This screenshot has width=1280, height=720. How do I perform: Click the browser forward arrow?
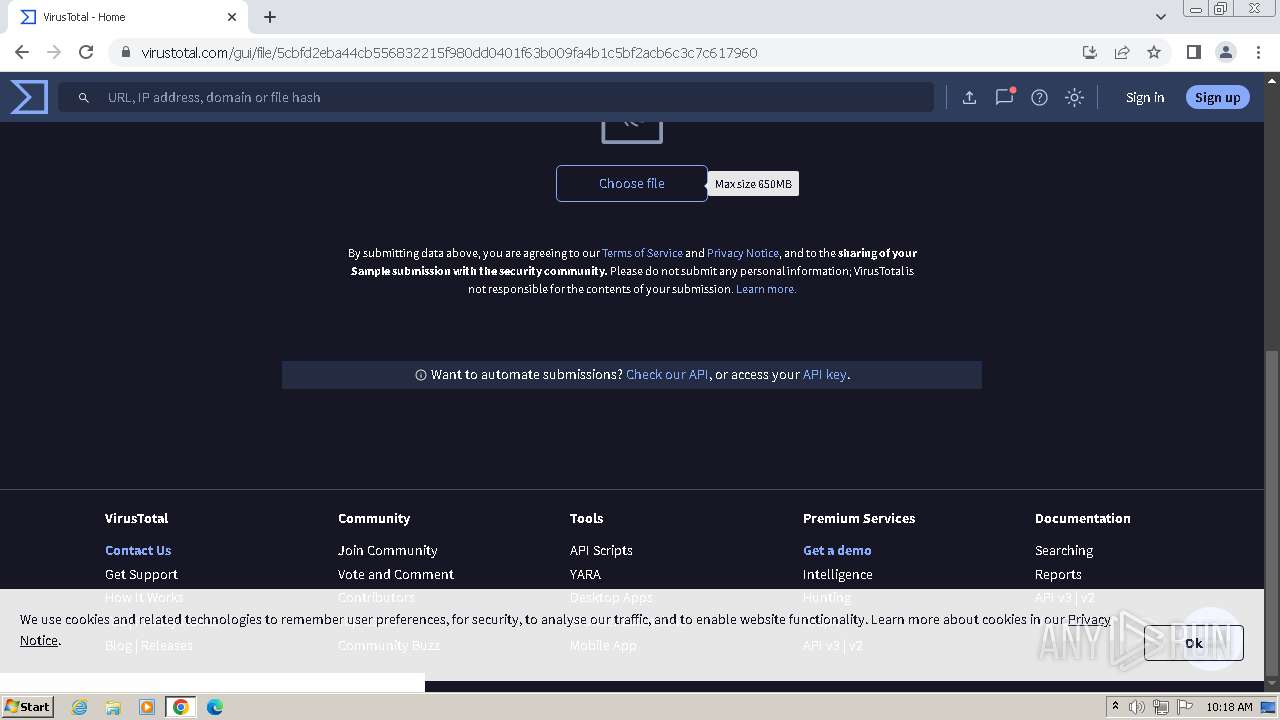pyautogui.click(x=54, y=52)
